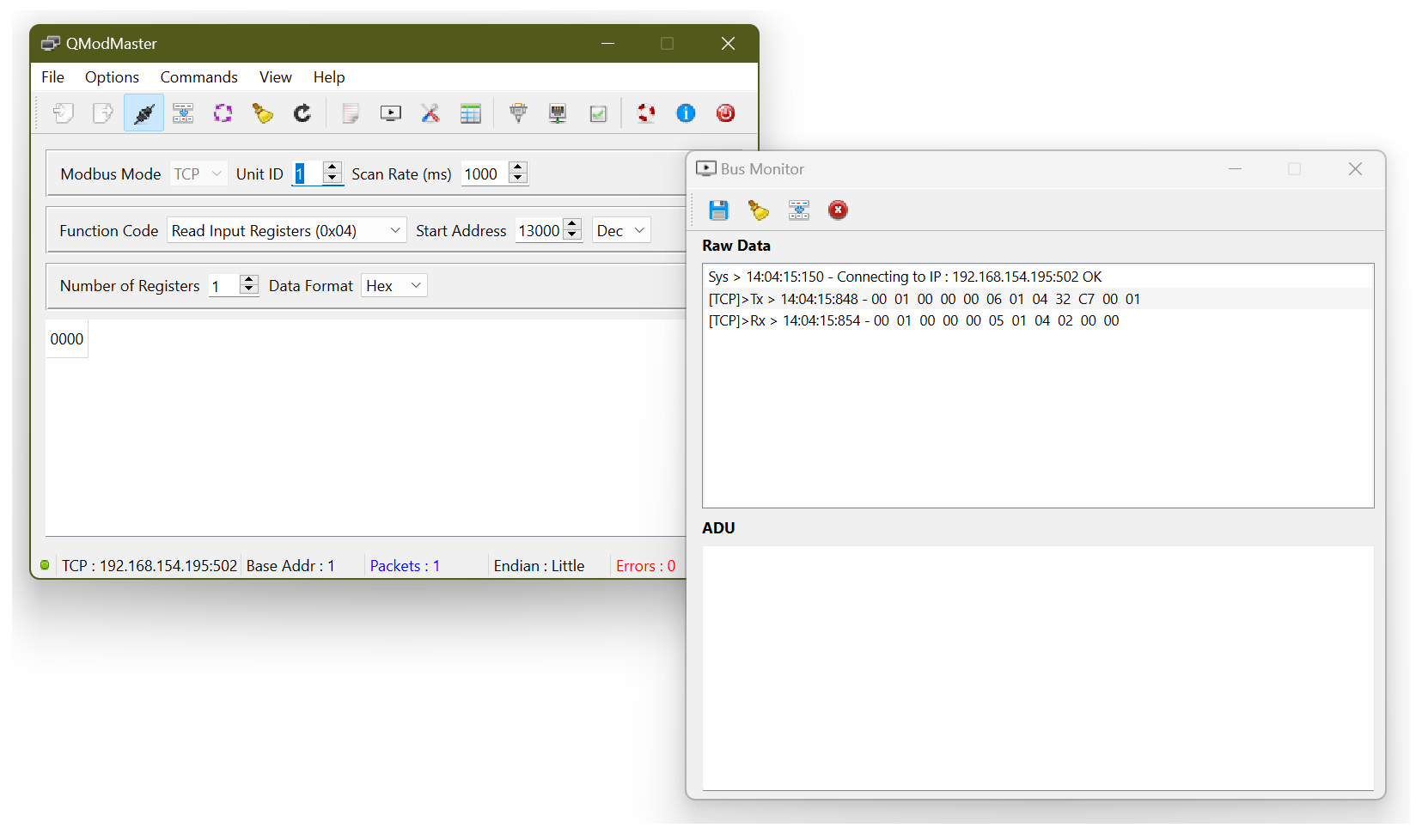
Task: Click the Endian : Little status entry
Action: click(539, 566)
